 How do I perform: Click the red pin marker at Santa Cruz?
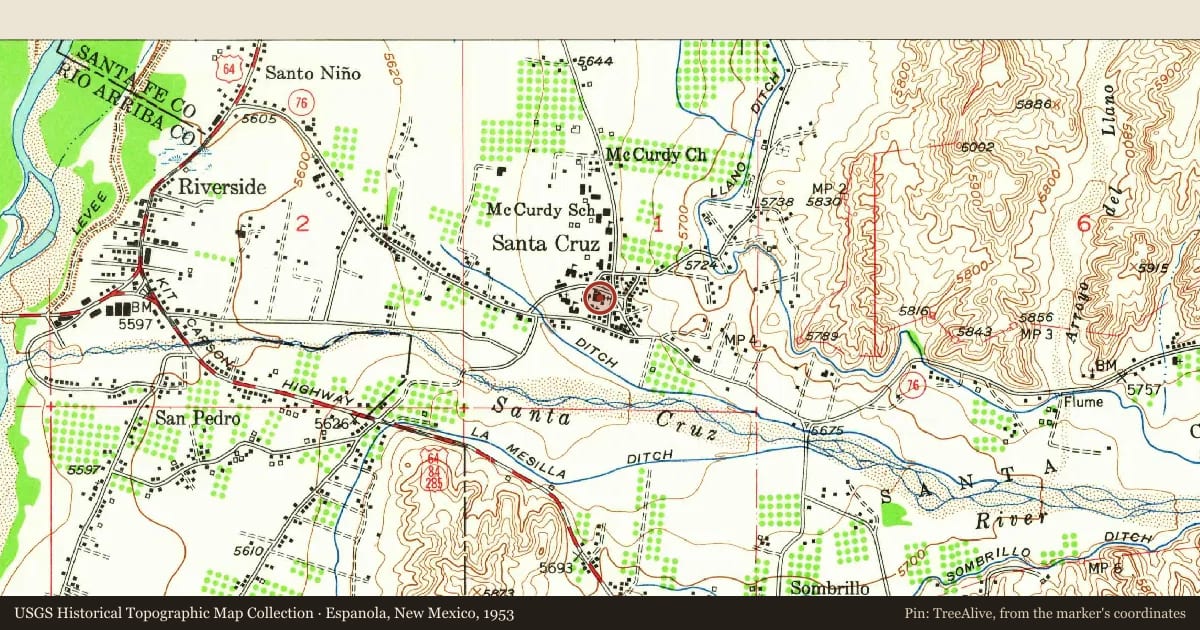[x=600, y=297]
